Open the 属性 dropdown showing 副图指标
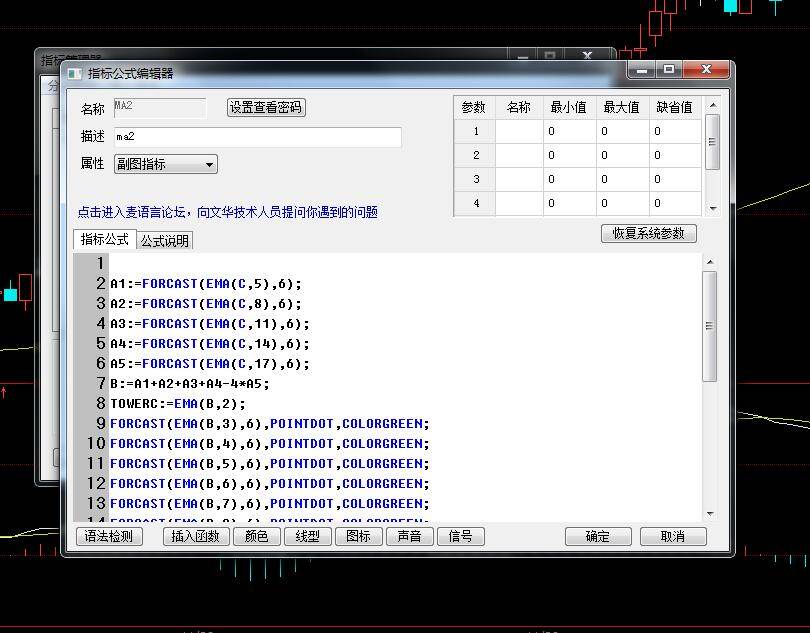The width and height of the screenshot is (810, 633). (x=165, y=164)
